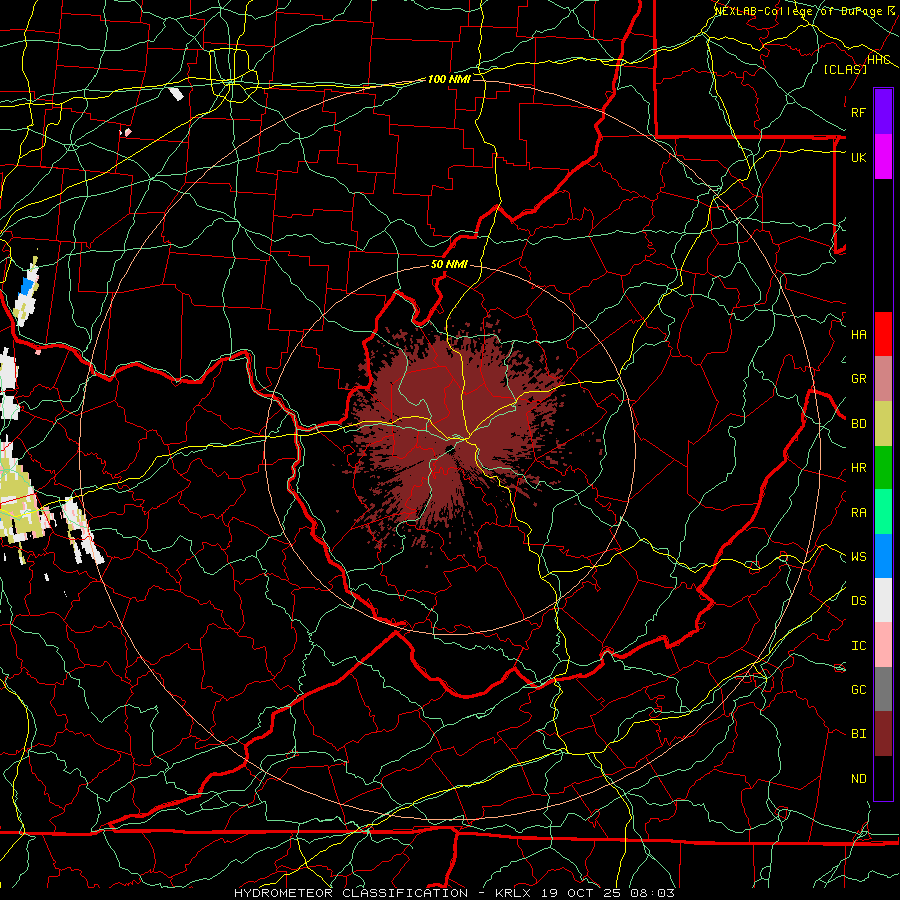Click the WS legend label
Screen dimensions: 900x900
858,557
